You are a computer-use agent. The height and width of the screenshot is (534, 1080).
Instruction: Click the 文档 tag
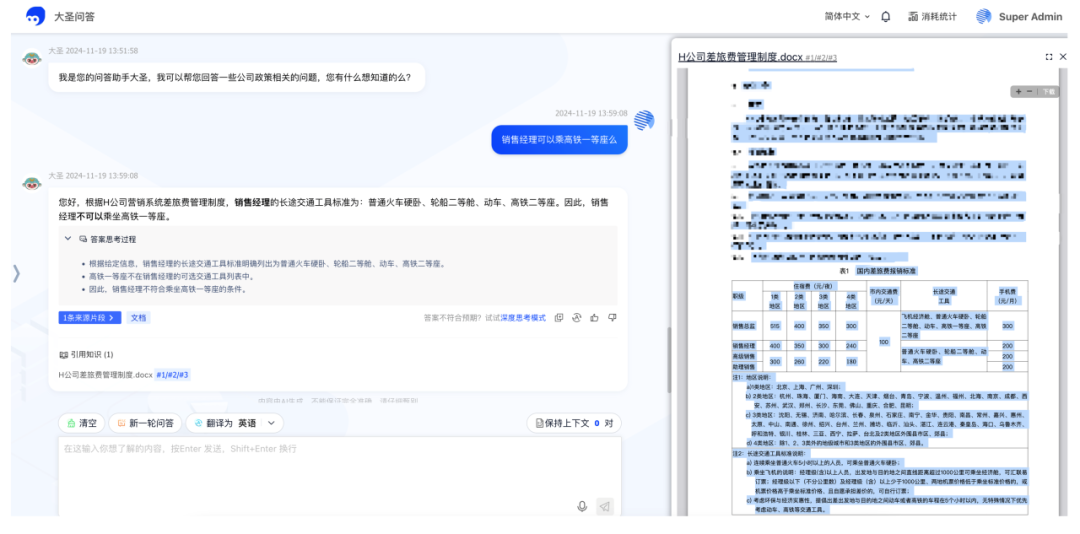[138, 318]
